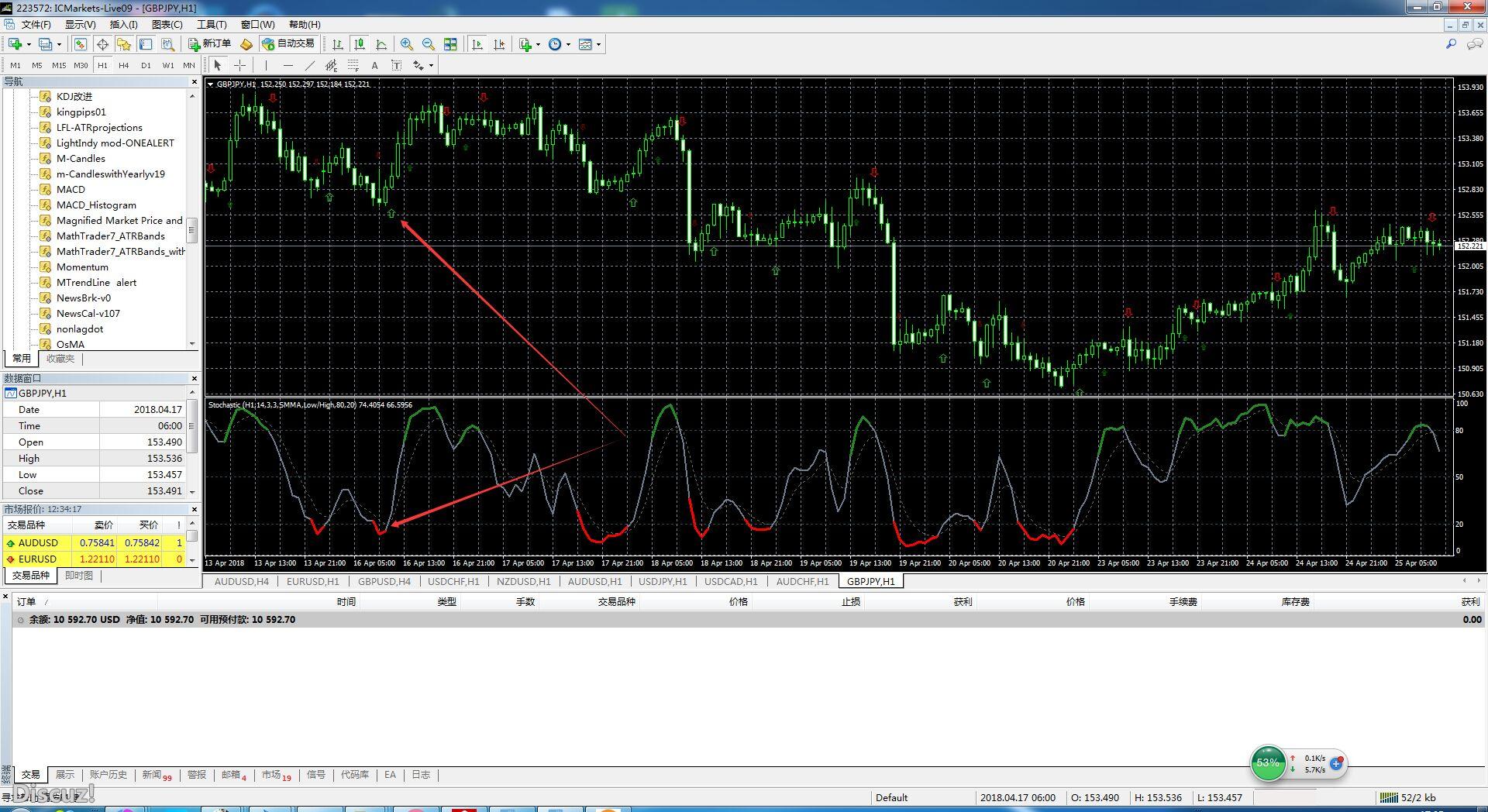The width and height of the screenshot is (1488, 812).
Task: Zoom in on the chart
Action: coord(407,44)
